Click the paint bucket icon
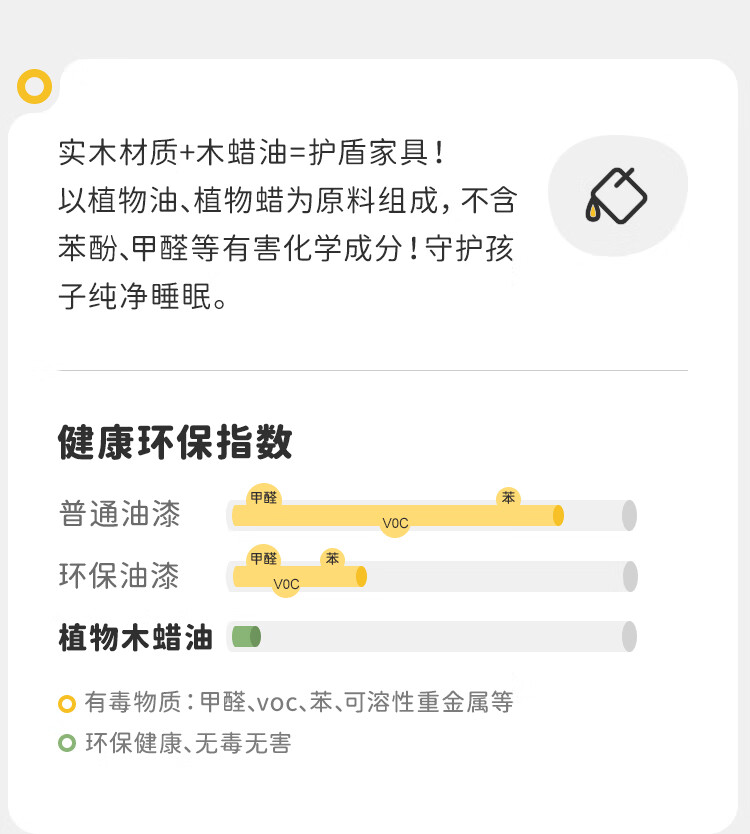 click(616, 195)
